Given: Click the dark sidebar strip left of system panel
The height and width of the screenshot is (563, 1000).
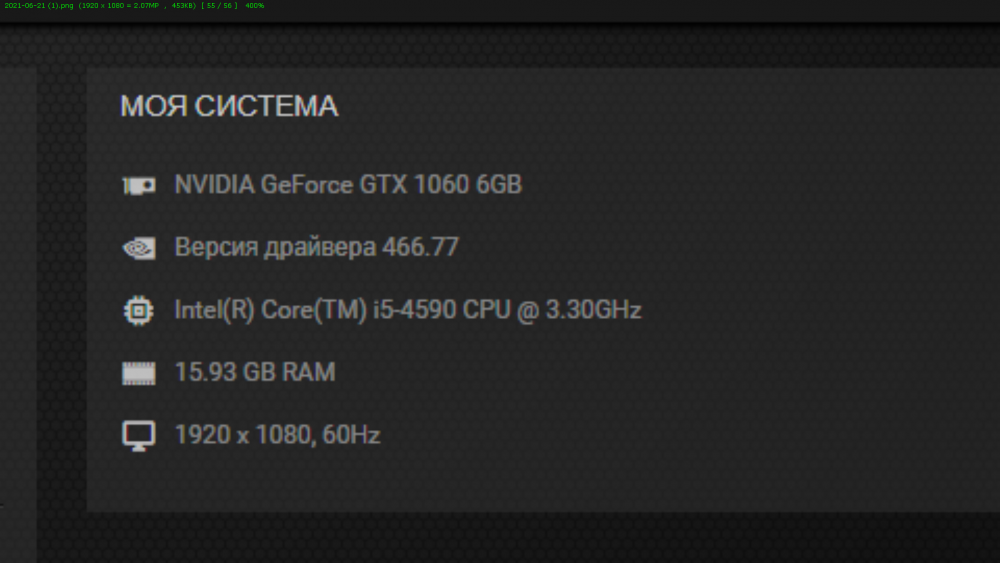Looking at the screenshot, I should pos(18,300).
